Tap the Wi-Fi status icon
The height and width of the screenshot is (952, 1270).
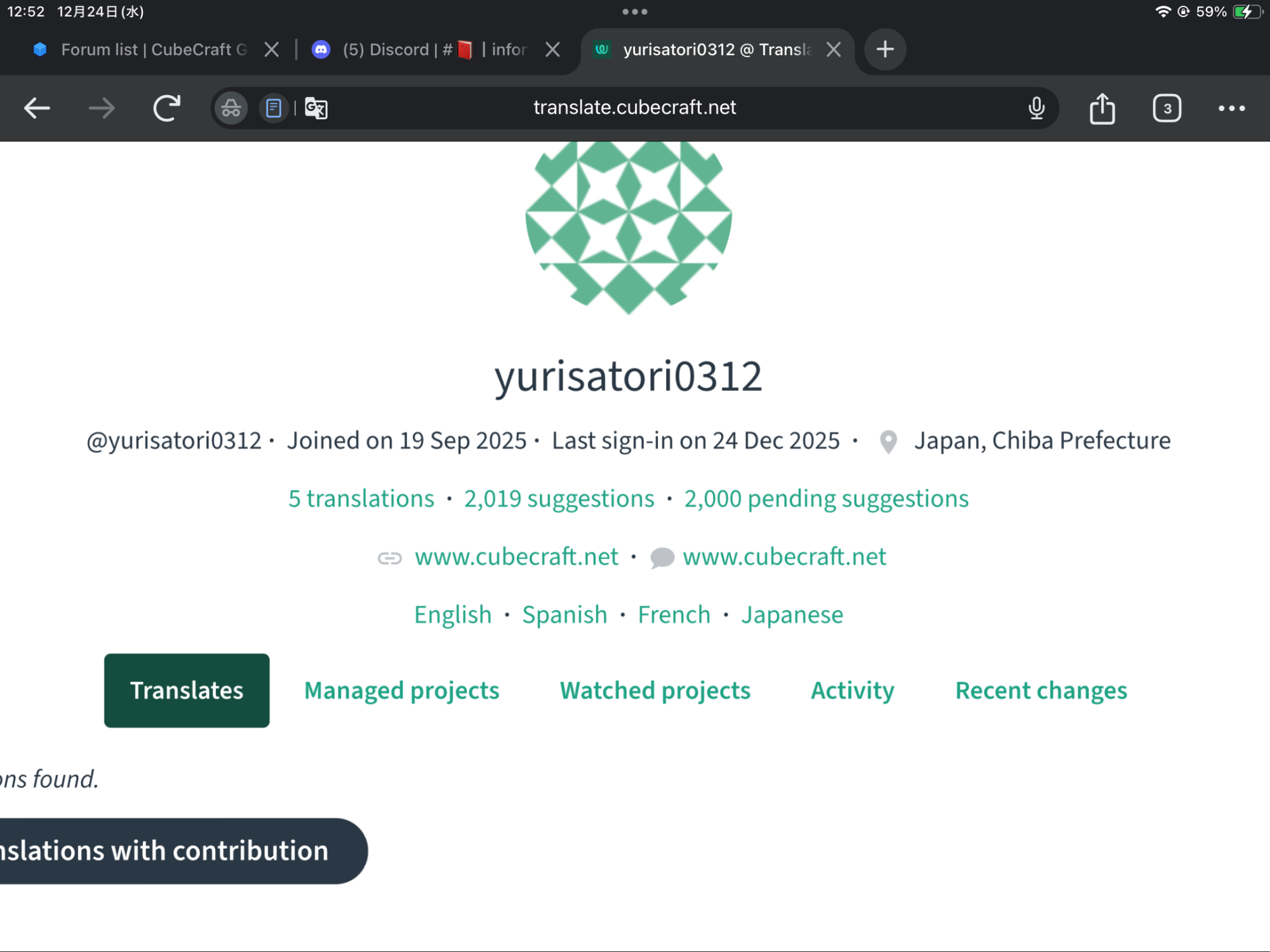(x=1163, y=11)
